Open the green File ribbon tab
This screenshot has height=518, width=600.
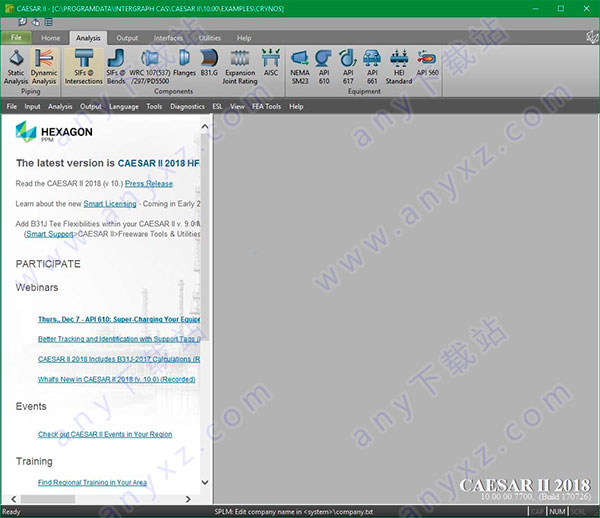point(16,37)
